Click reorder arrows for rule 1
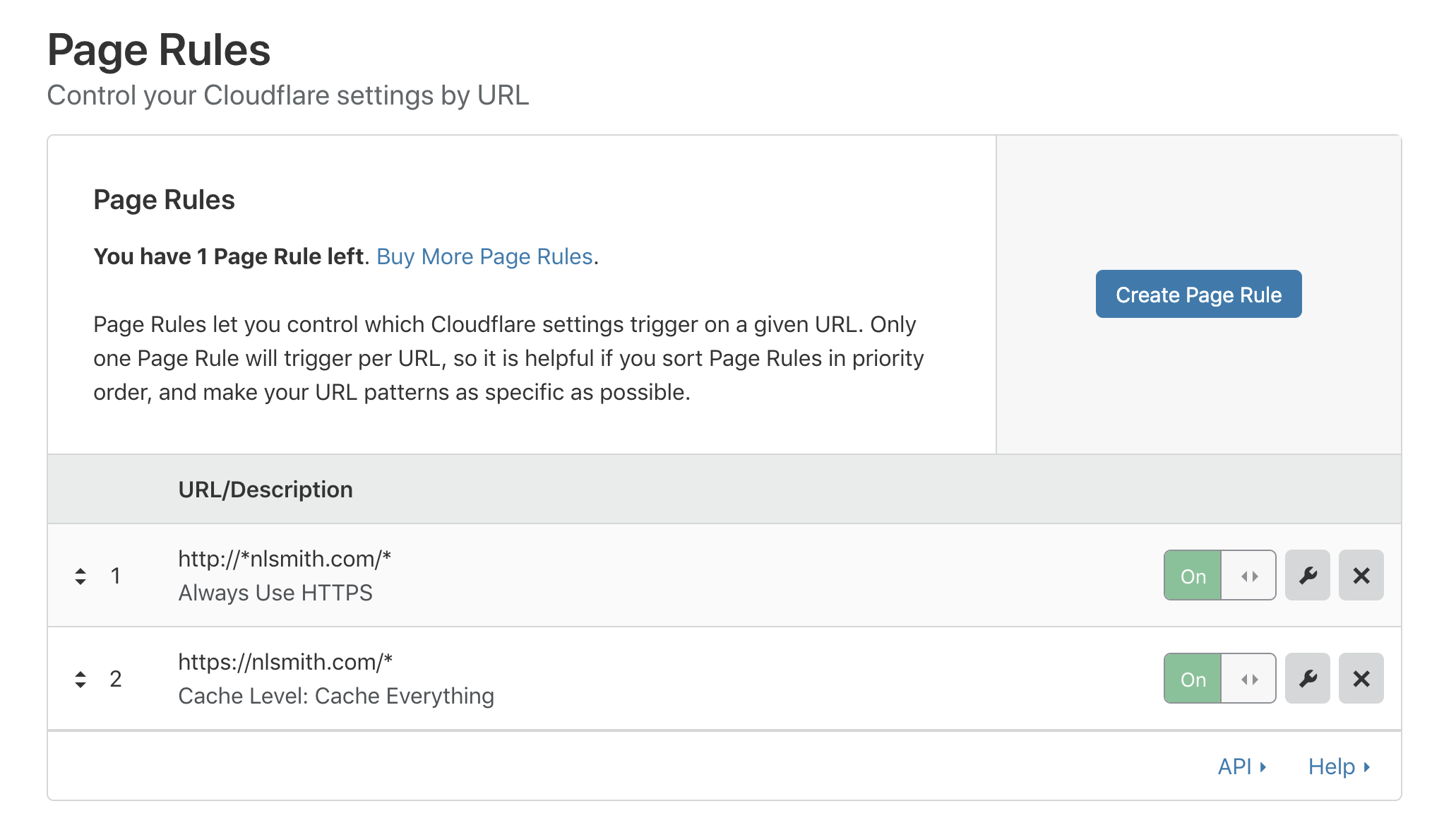Screen dimensions: 1456x835 (x=80, y=576)
